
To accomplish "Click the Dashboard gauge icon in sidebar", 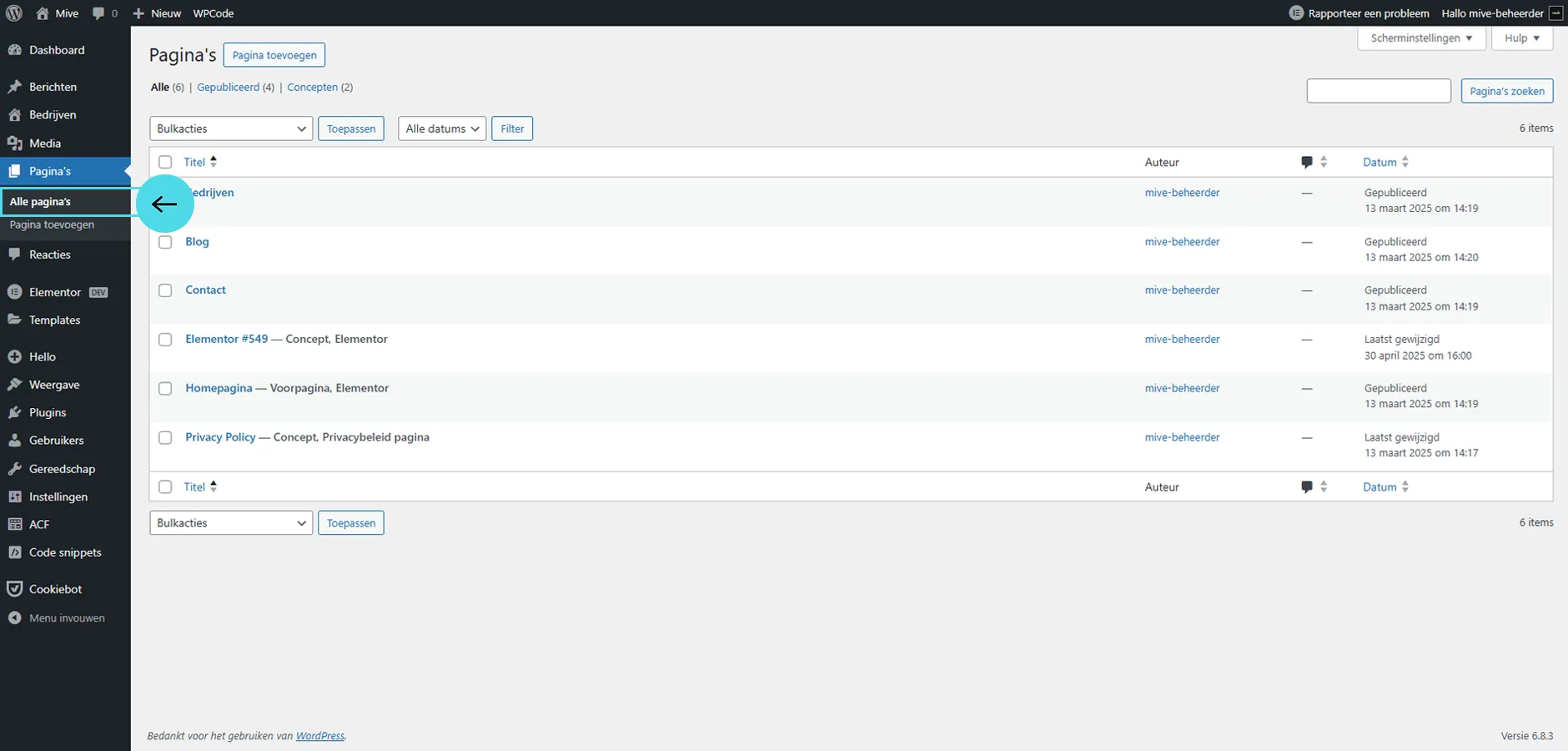I will [14, 50].
